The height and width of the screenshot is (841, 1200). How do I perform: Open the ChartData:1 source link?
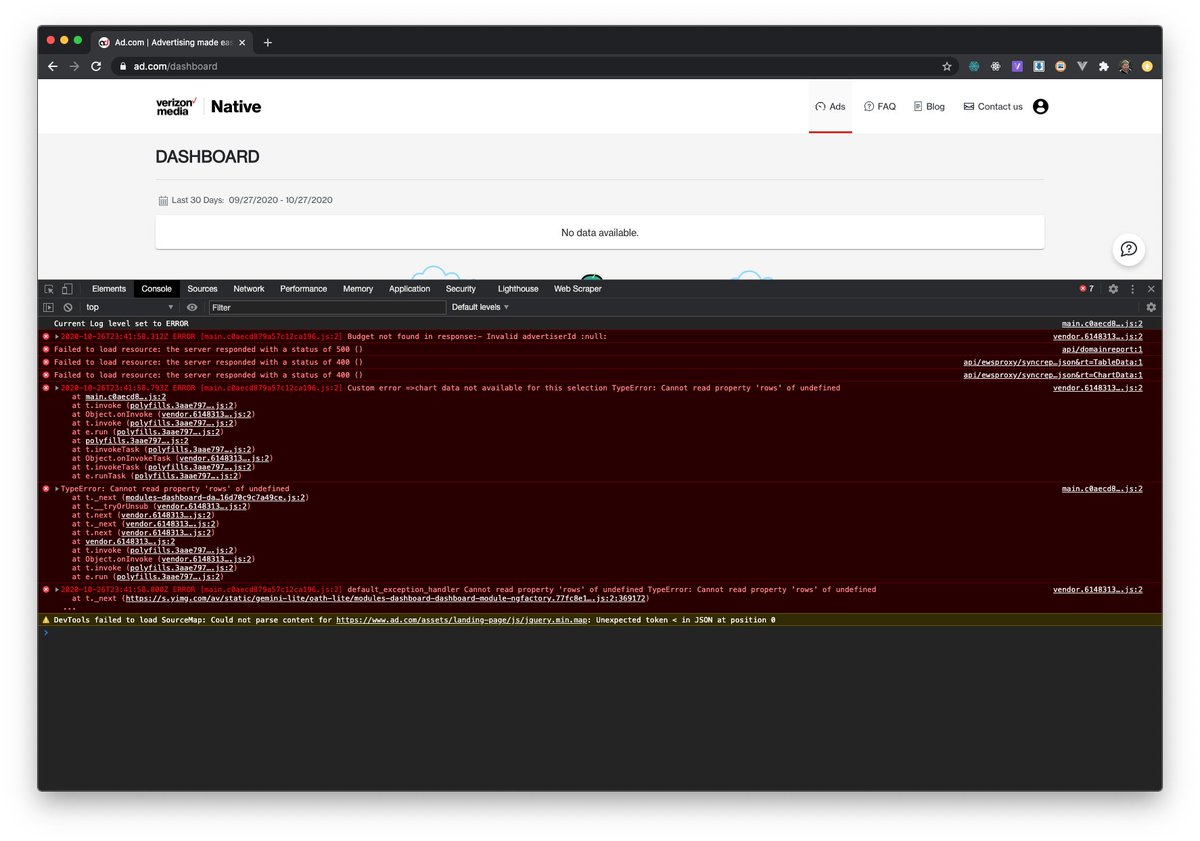point(1053,375)
